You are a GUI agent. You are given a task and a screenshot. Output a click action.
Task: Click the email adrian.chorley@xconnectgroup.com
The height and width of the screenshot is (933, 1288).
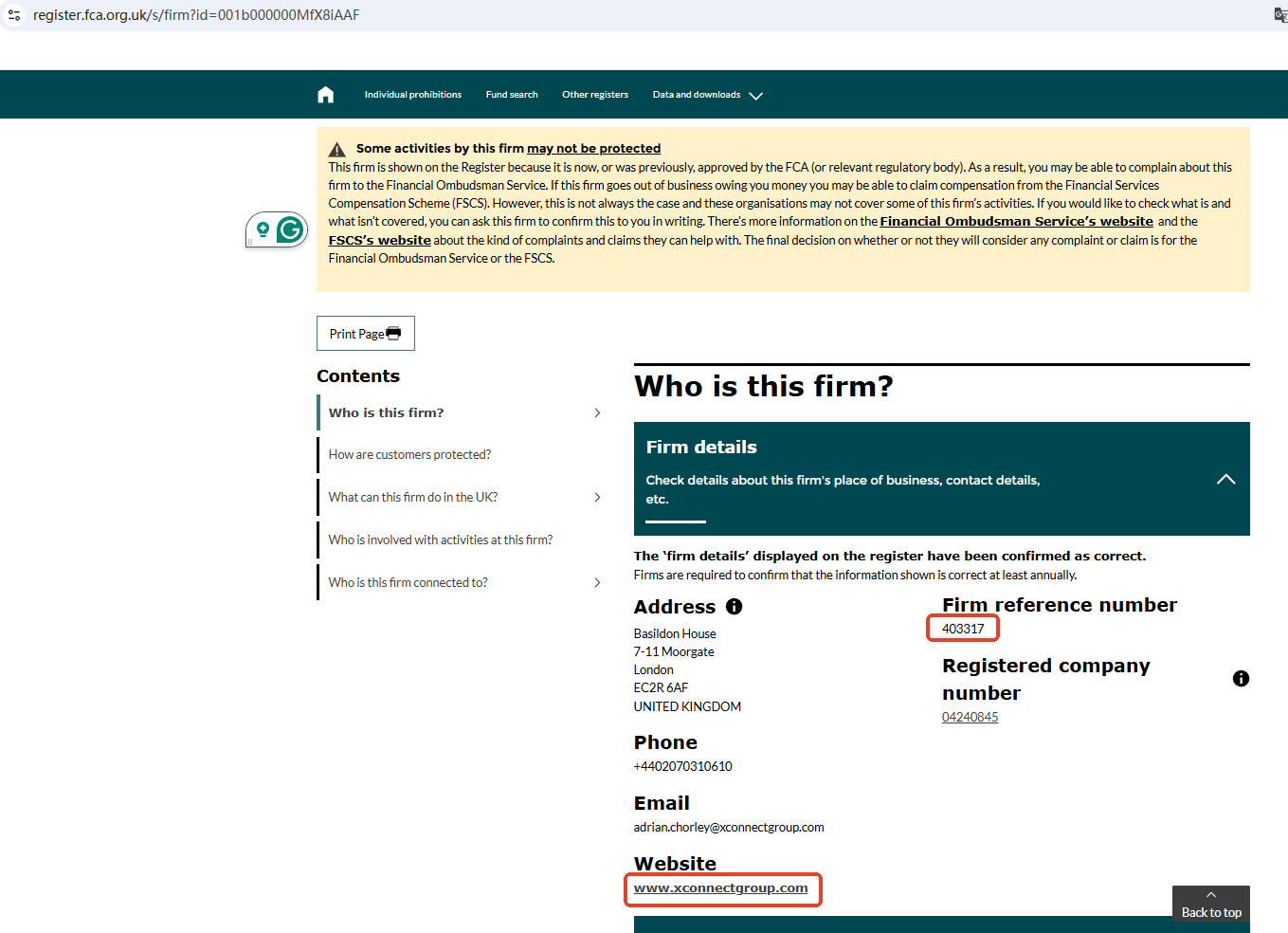(729, 828)
